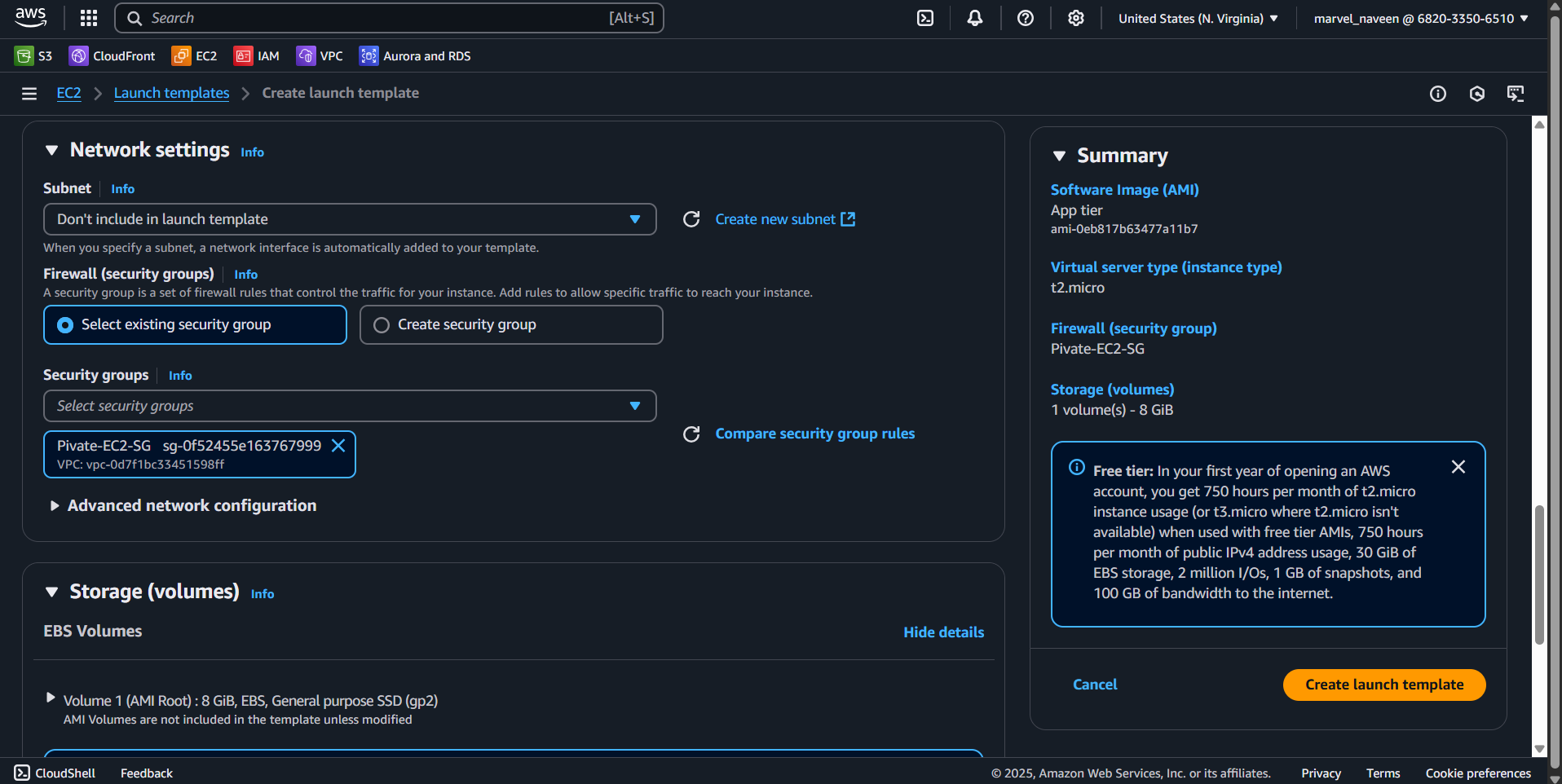The width and height of the screenshot is (1562, 784).
Task: Remove the Pivate-EC2-SG security group chip
Action: click(338, 446)
